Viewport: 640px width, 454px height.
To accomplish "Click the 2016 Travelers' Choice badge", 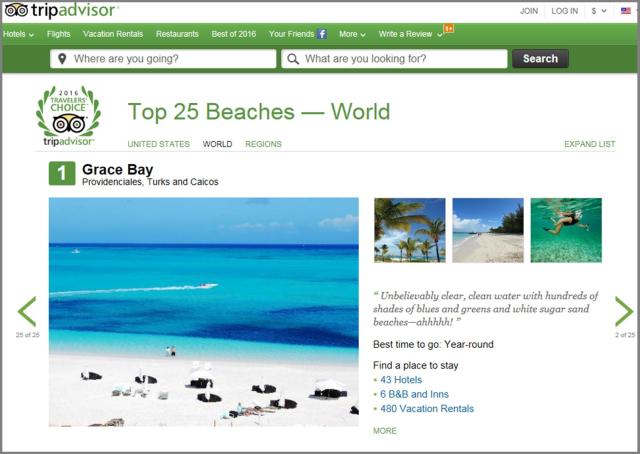I will point(68,116).
